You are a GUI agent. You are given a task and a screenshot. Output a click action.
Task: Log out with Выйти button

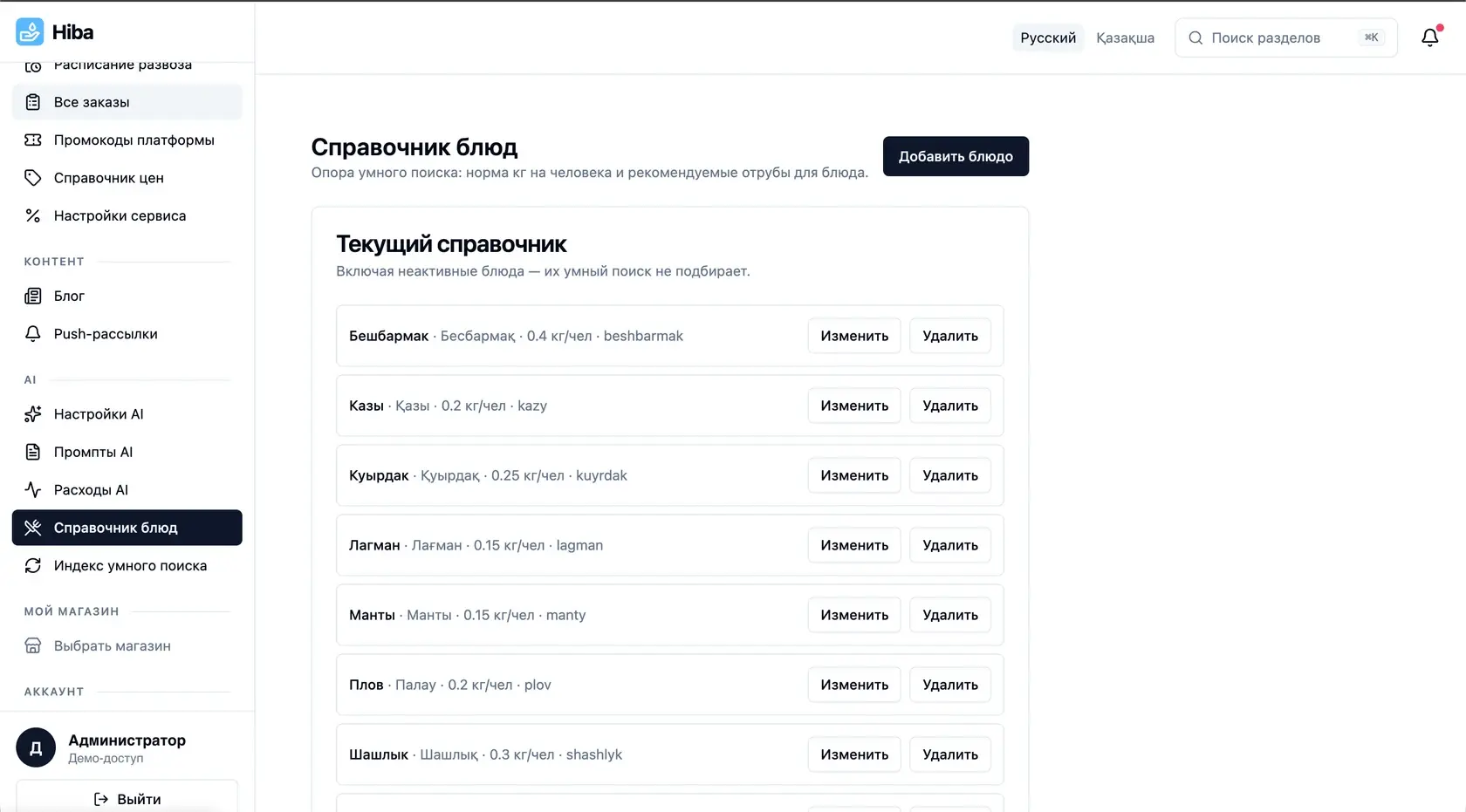127,798
